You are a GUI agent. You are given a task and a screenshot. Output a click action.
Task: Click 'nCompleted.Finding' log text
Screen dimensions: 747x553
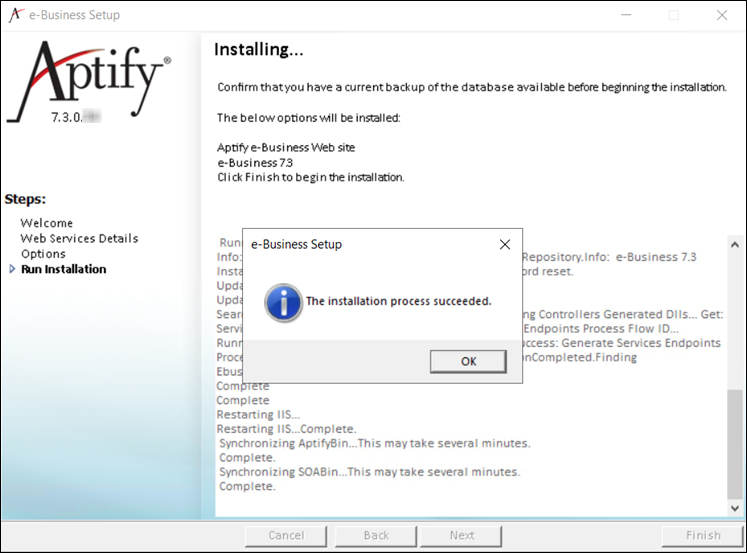(580, 357)
